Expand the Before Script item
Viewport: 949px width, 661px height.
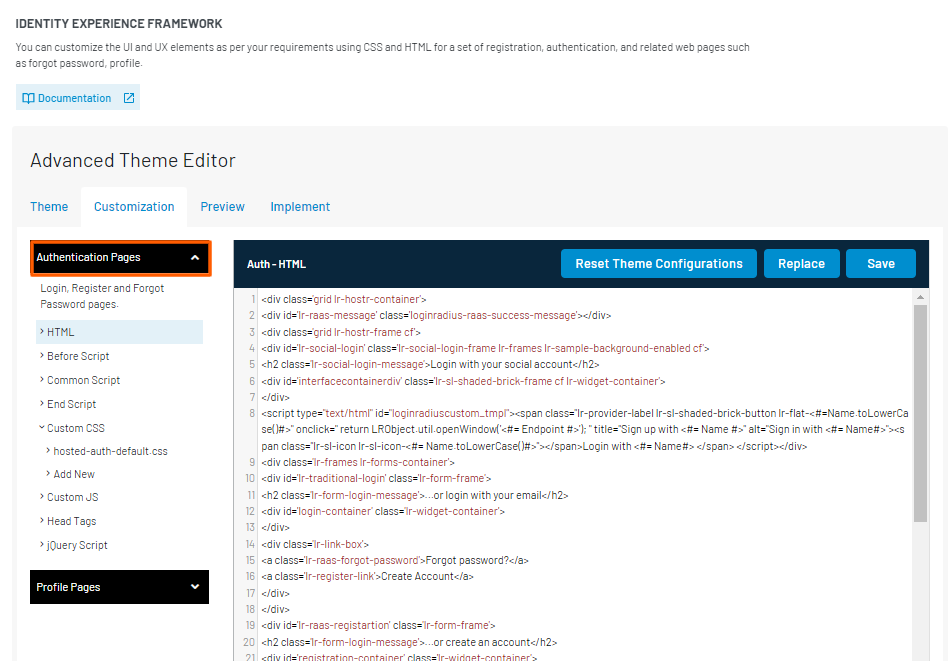click(x=77, y=356)
